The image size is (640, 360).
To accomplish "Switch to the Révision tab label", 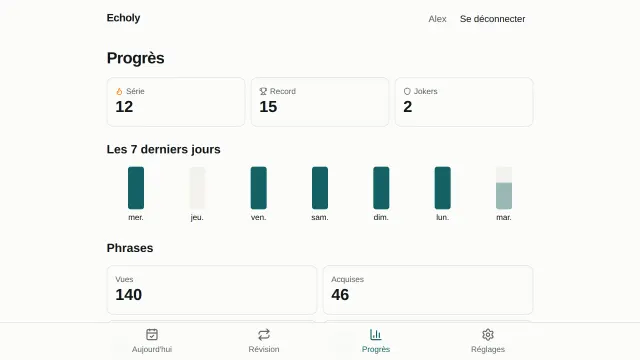I will pos(264,349).
